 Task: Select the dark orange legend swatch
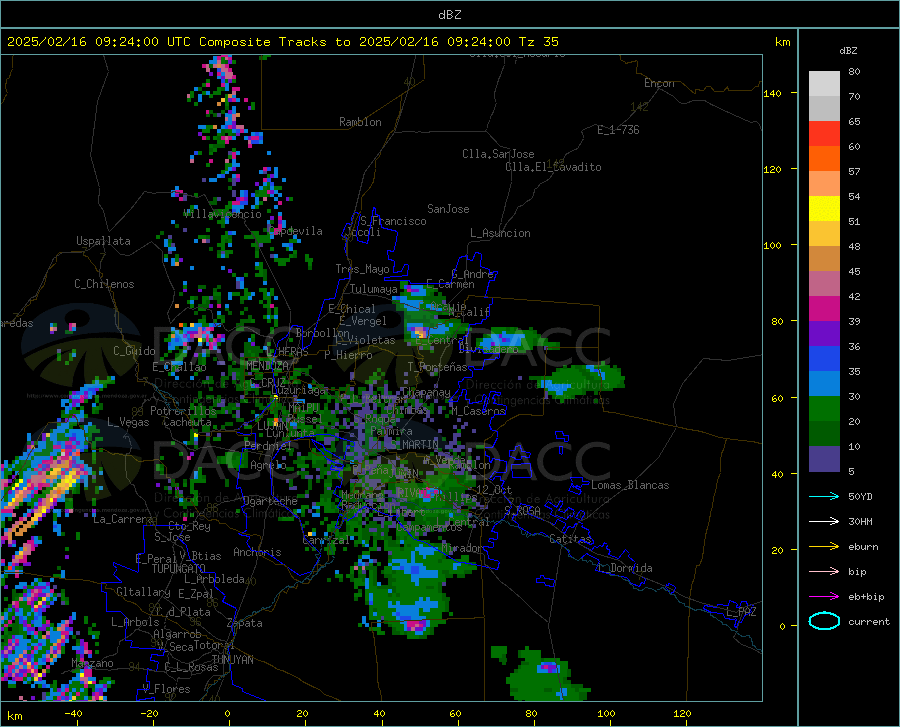[x=824, y=159]
